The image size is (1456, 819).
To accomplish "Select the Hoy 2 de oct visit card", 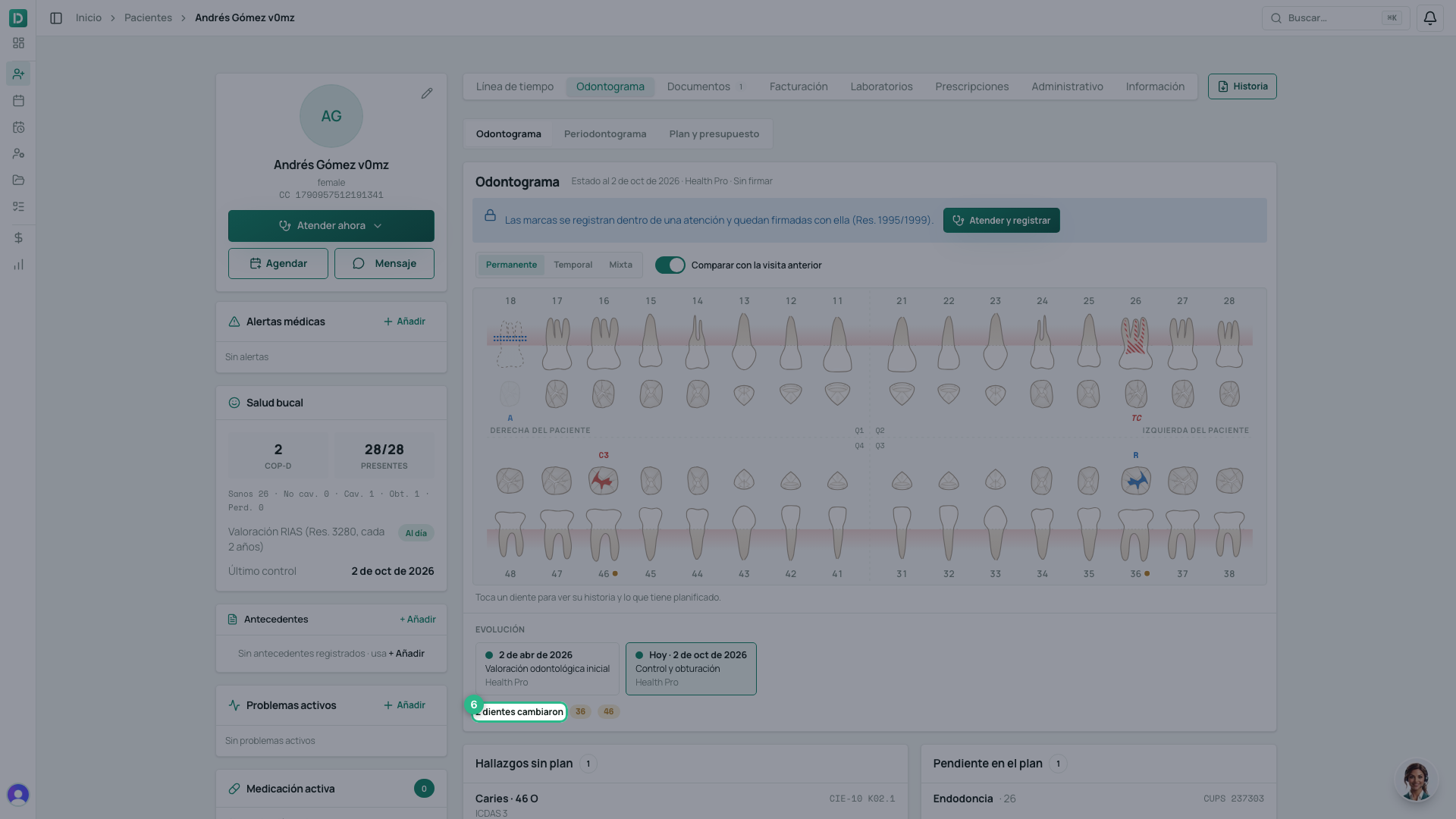I will pyautogui.click(x=691, y=669).
